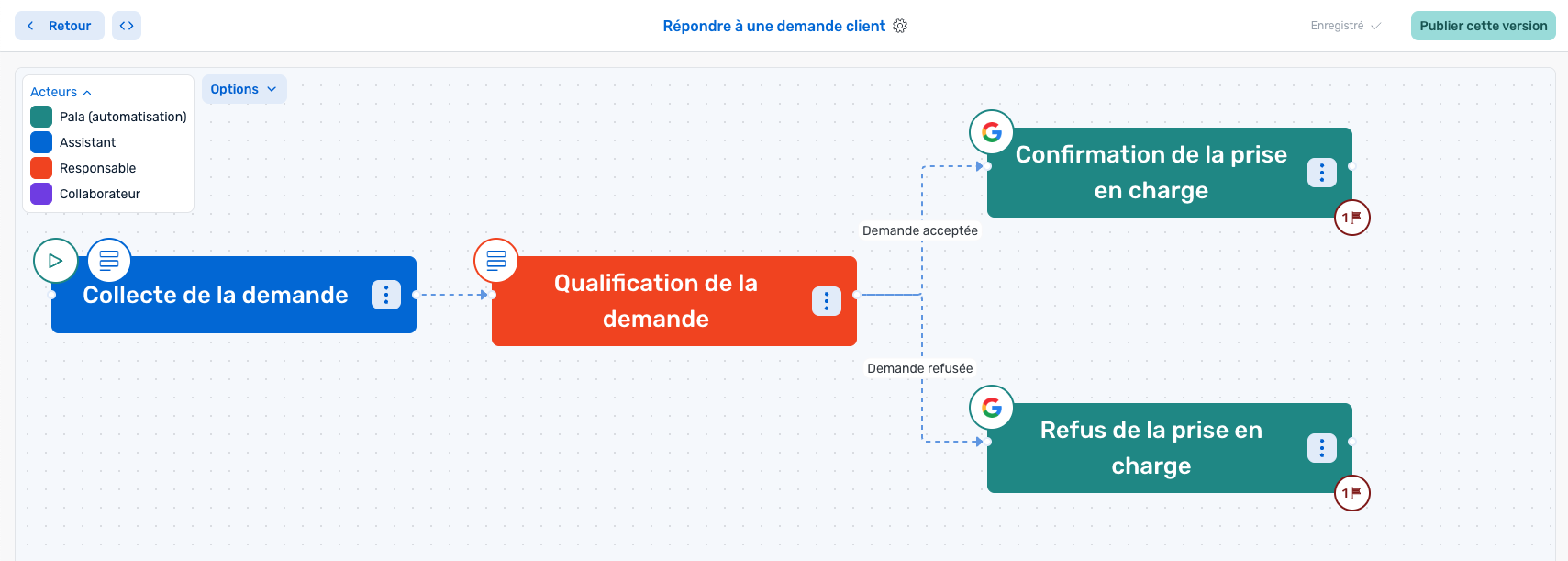Expand the Options dropdown
The width and height of the screenshot is (1568, 561).
(x=244, y=89)
